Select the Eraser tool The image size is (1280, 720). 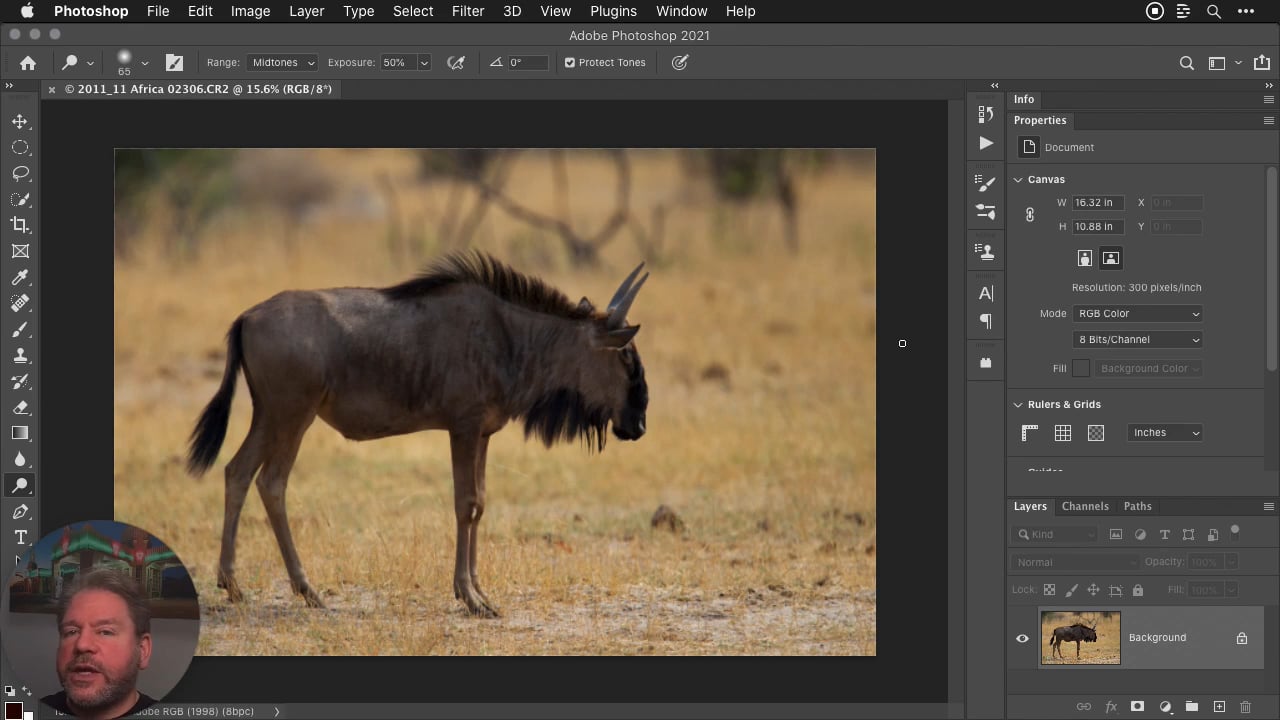[x=20, y=407]
